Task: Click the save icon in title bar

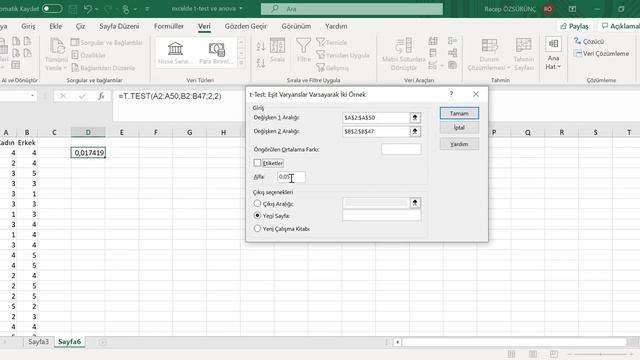Action: [73, 9]
